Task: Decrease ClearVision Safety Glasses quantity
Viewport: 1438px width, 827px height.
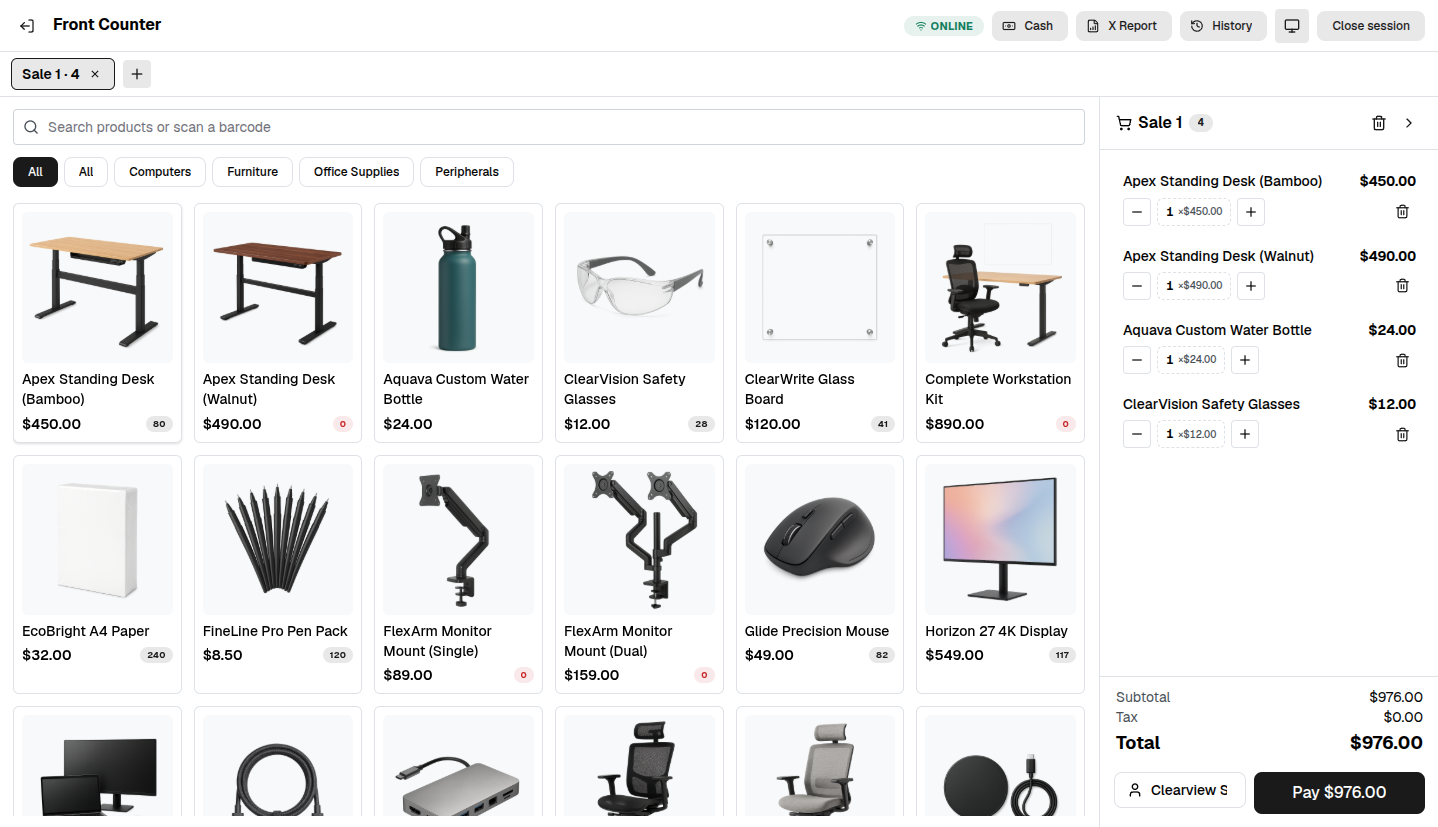Action: click(x=1137, y=434)
